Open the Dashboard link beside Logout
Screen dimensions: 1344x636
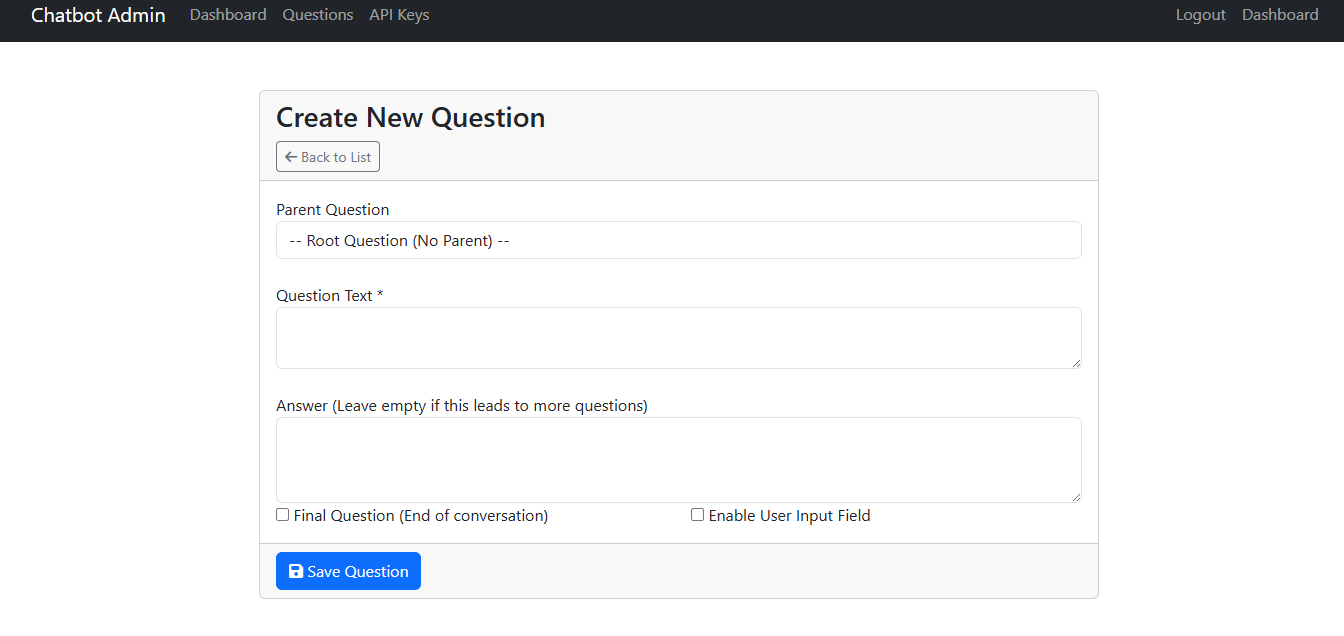1280,15
